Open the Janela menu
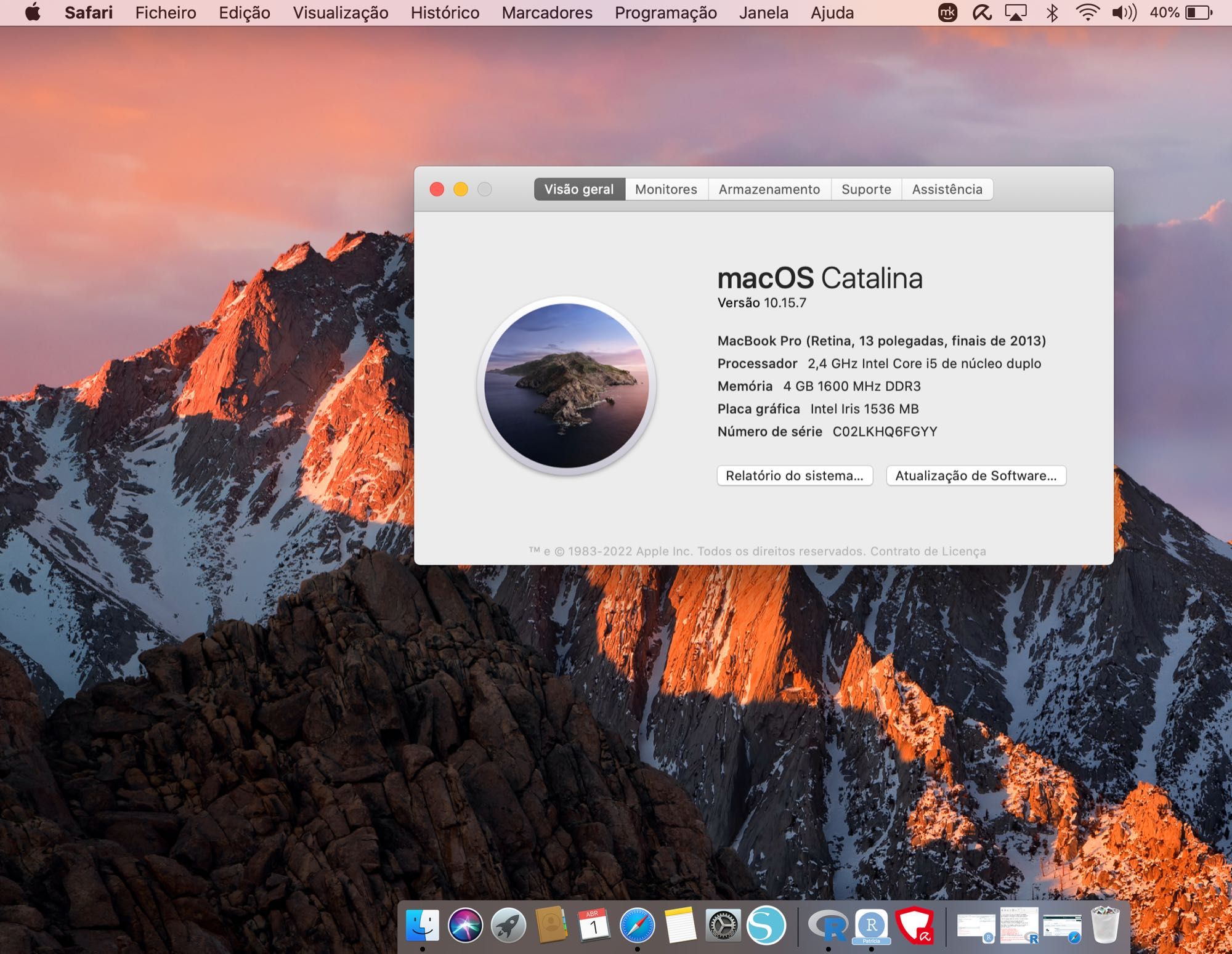Image resolution: width=1232 pixels, height=954 pixels. tap(764, 12)
